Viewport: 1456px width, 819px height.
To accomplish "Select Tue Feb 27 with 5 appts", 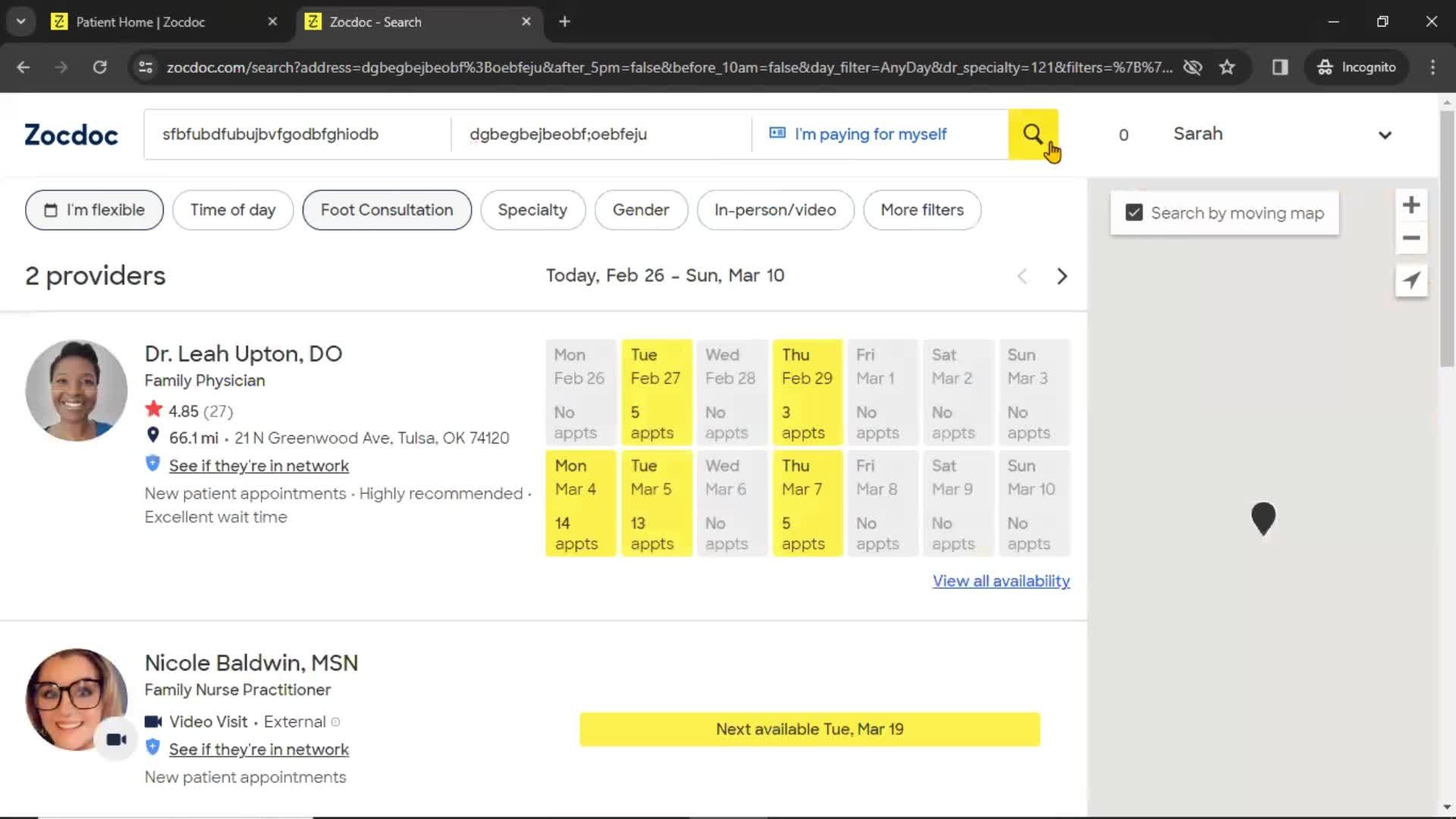I will click(x=657, y=393).
